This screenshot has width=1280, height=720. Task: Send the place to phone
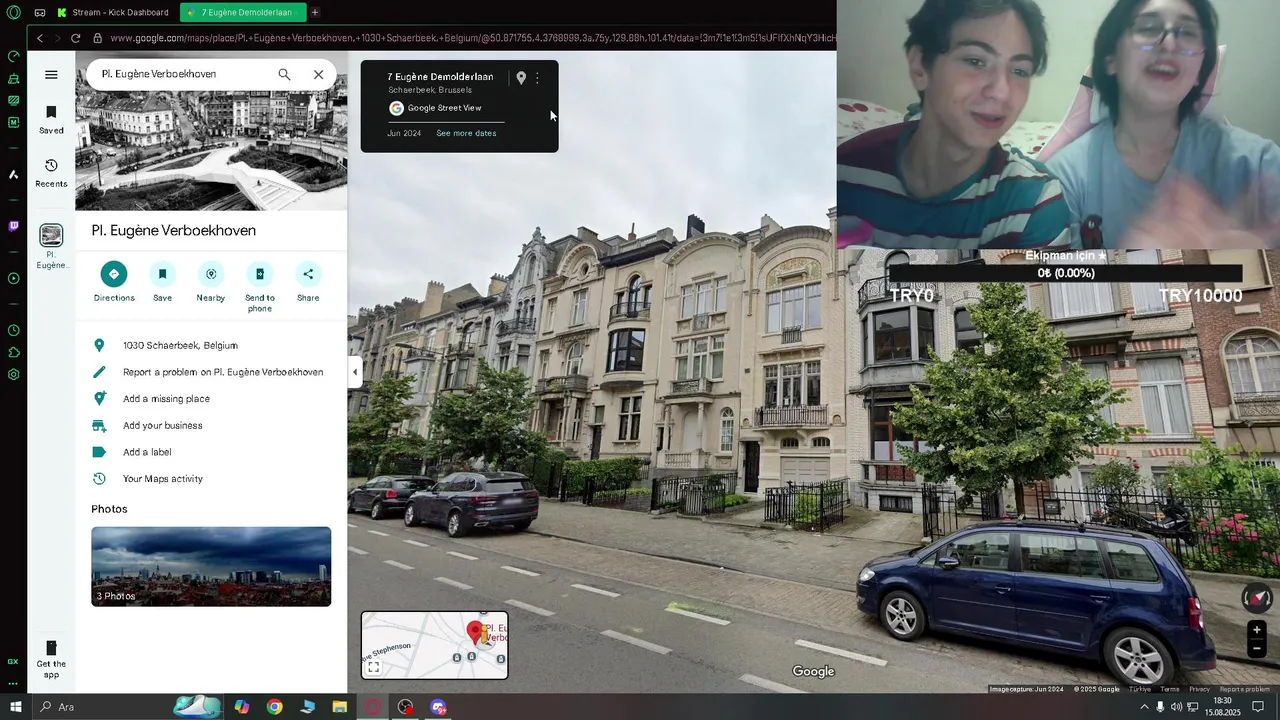coord(260,287)
